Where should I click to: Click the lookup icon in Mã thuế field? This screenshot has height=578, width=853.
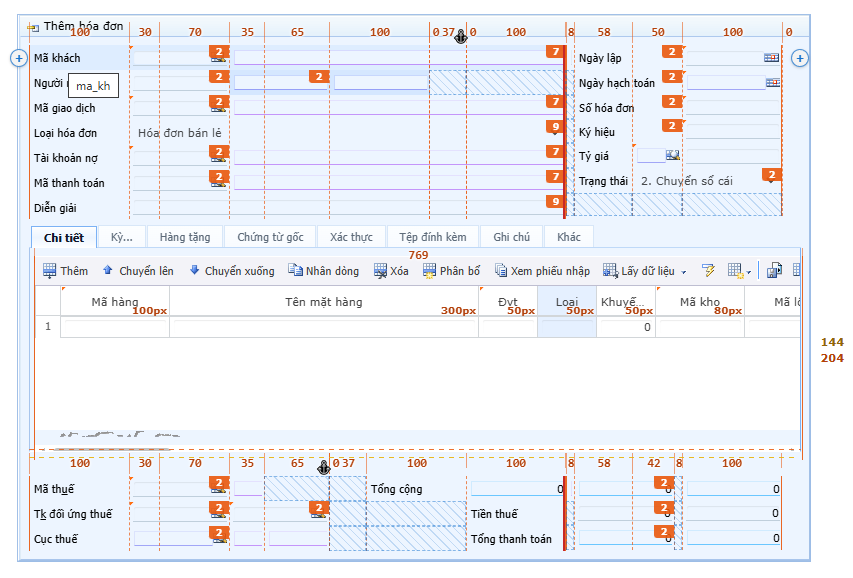[x=219, y=490]
